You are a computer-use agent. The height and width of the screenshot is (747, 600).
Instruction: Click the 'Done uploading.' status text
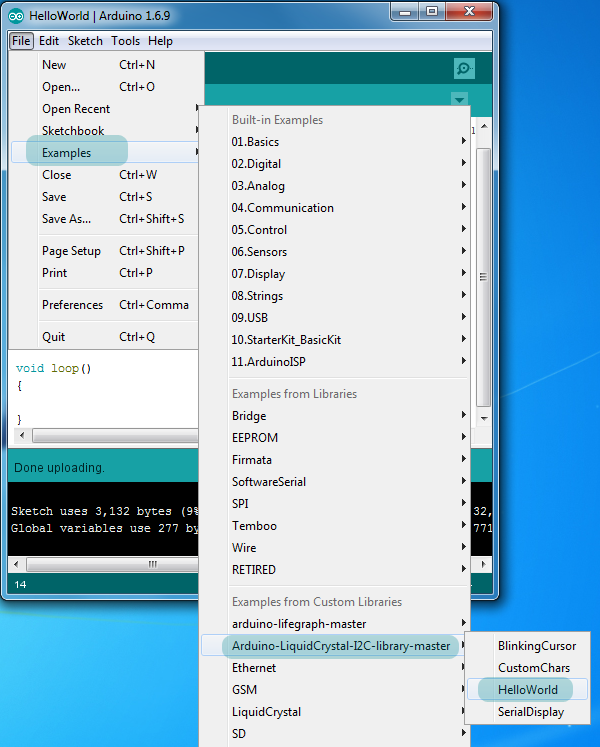coord(60,468)
